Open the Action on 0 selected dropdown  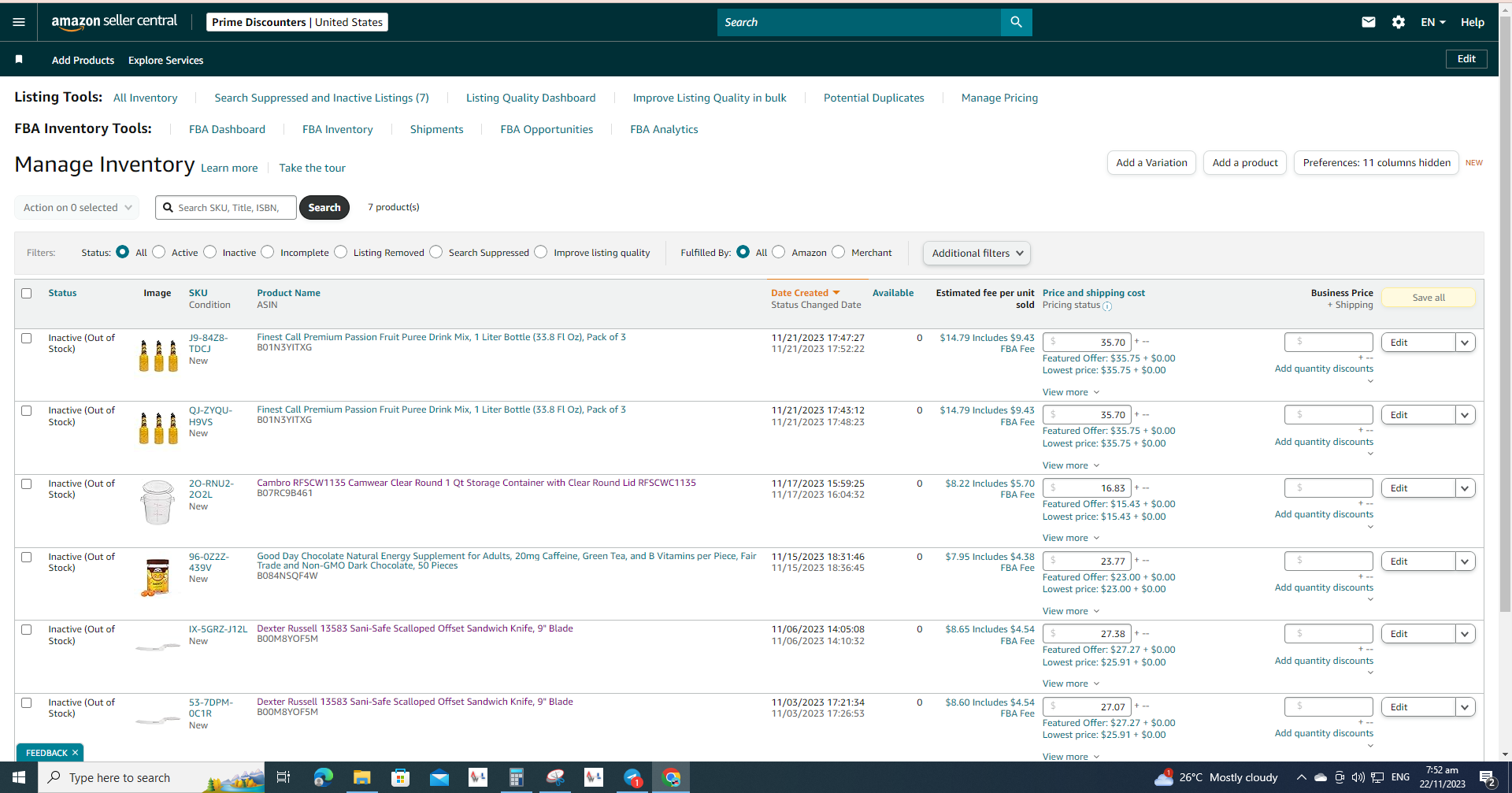coord(77,207)
